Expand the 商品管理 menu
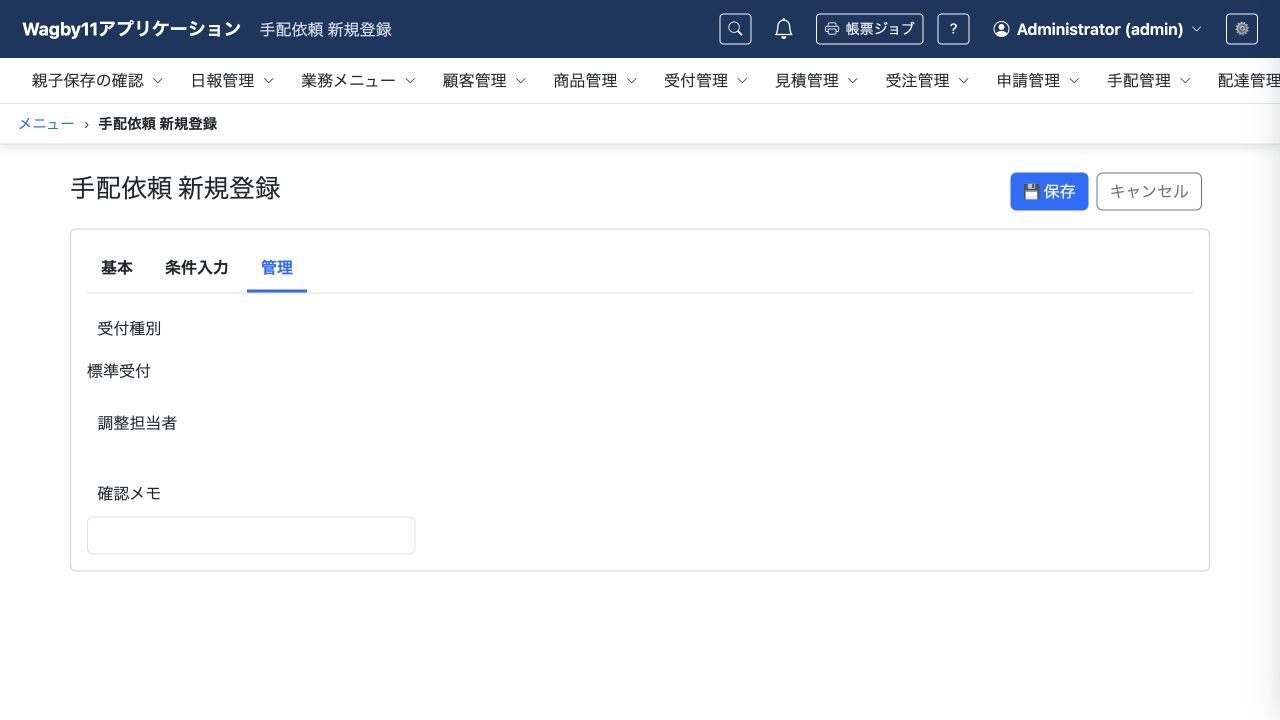Image resolution: width=1280 pixels, height=720 pixels. coord(595,81)
